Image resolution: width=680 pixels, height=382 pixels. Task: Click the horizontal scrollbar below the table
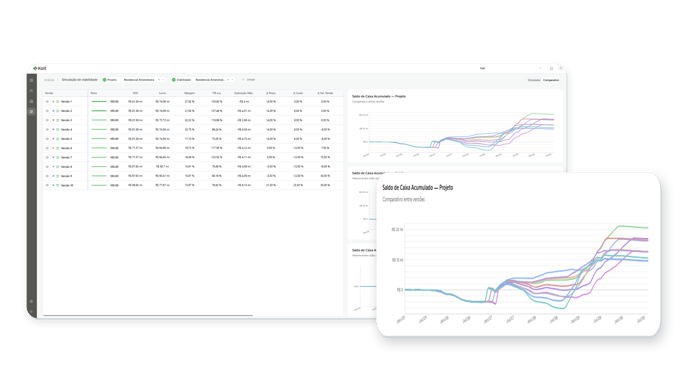147,315
